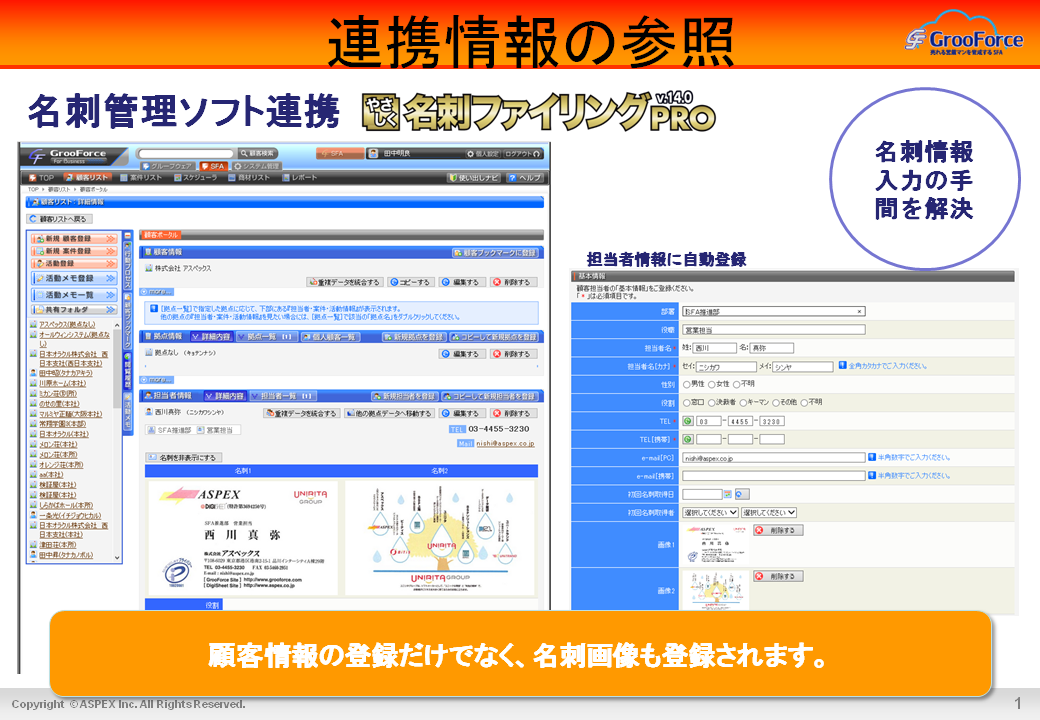
Task: Click コピーして新規担当者を登録 button
Action: [x=490, y=396]
